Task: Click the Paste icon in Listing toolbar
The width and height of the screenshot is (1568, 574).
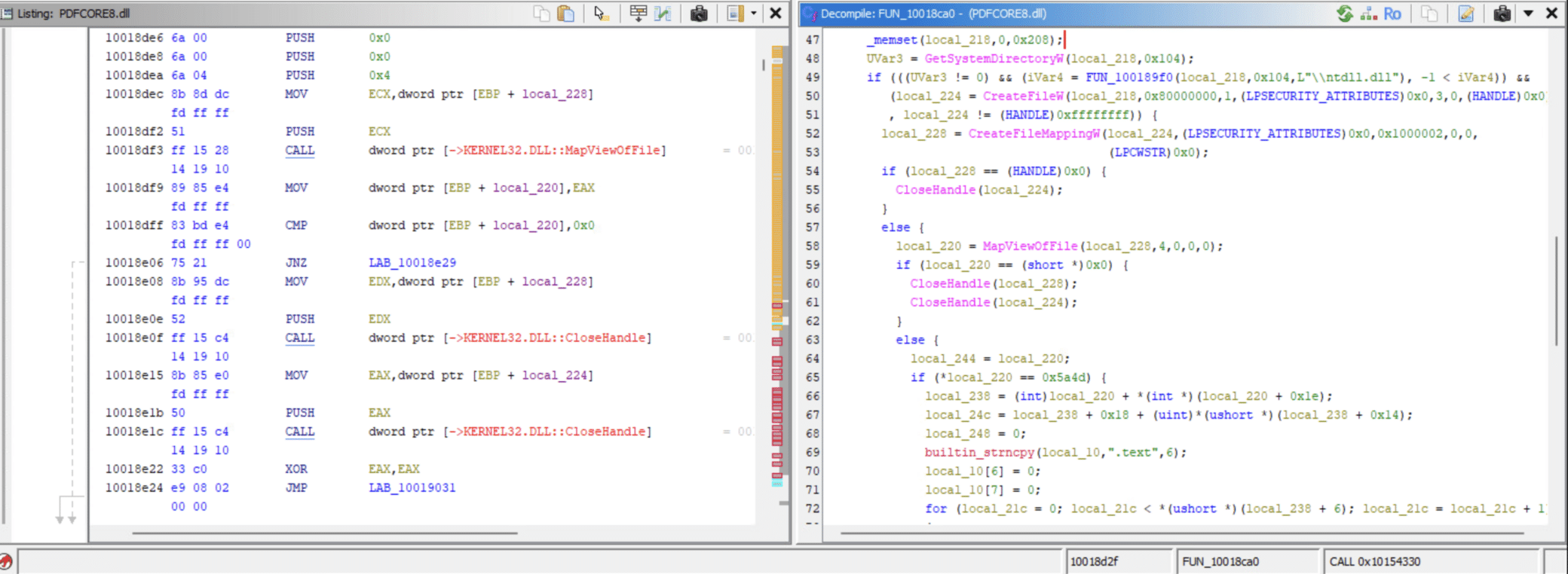Action: click(565, 14)
